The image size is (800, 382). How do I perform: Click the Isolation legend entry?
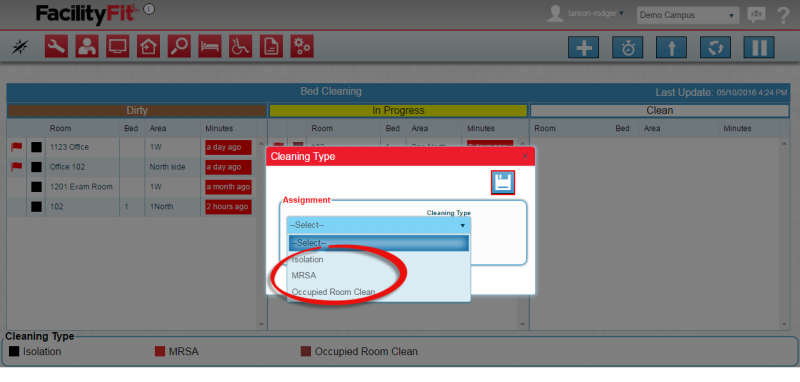35,351
